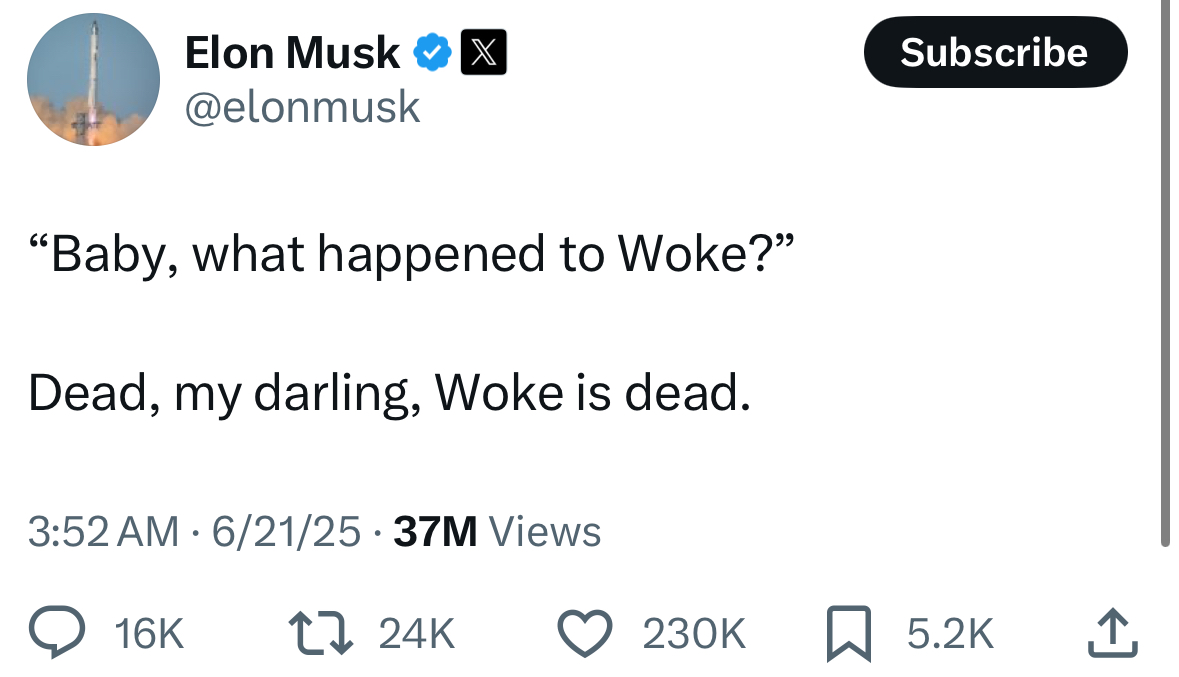Bookmark this post

(848, 635)
